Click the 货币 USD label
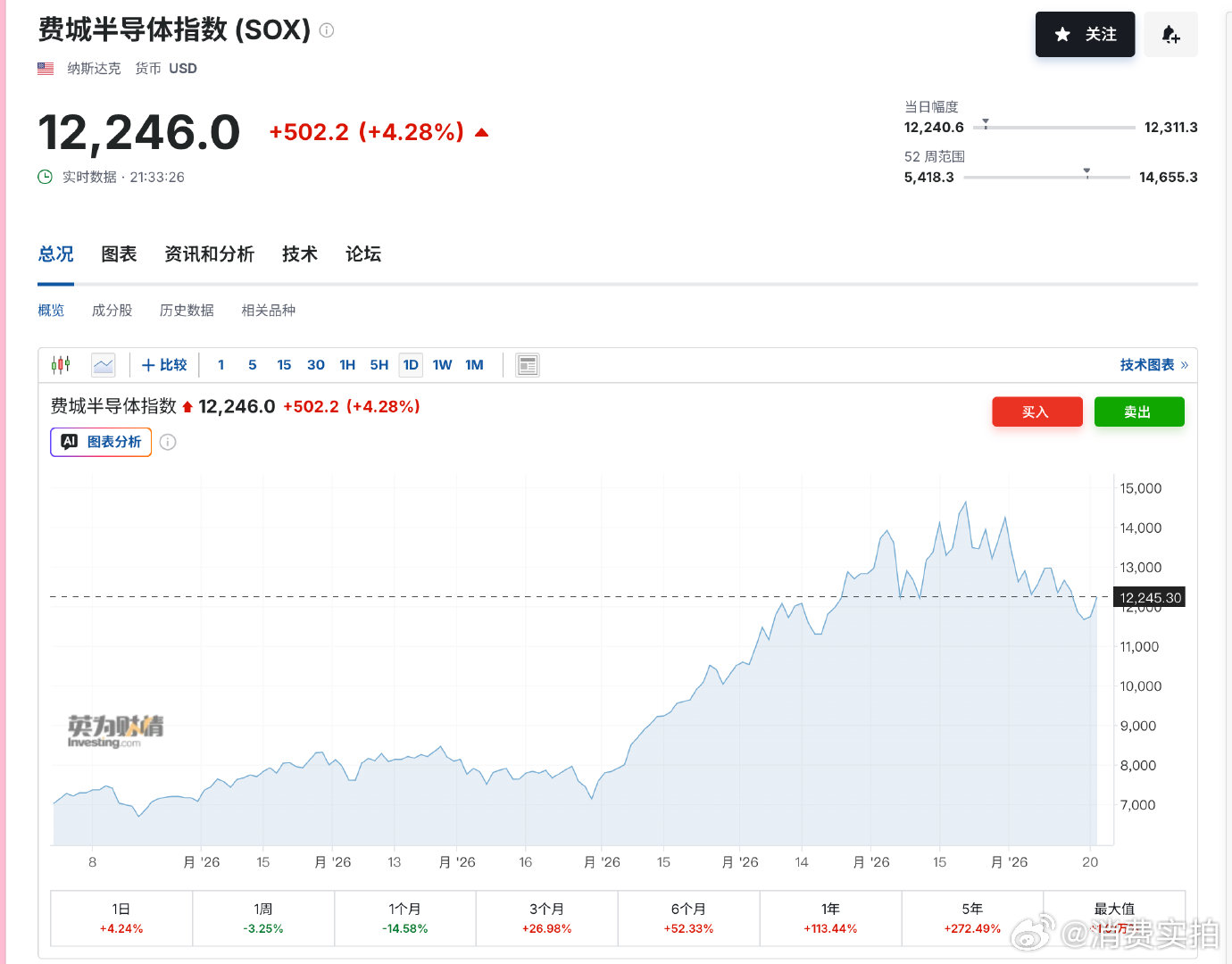The height and width of the screenshot is (964, 1232). tap(166, 68)
